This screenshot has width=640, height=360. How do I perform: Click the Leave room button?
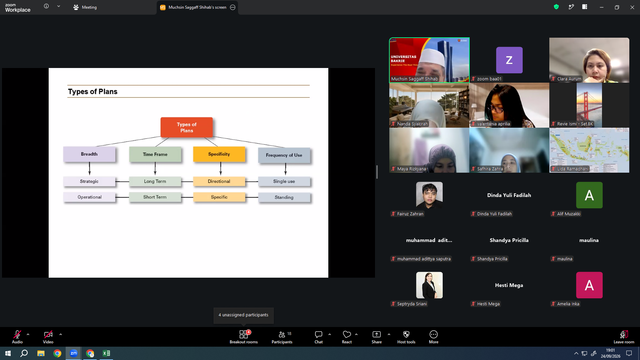(x=624, y=337)
